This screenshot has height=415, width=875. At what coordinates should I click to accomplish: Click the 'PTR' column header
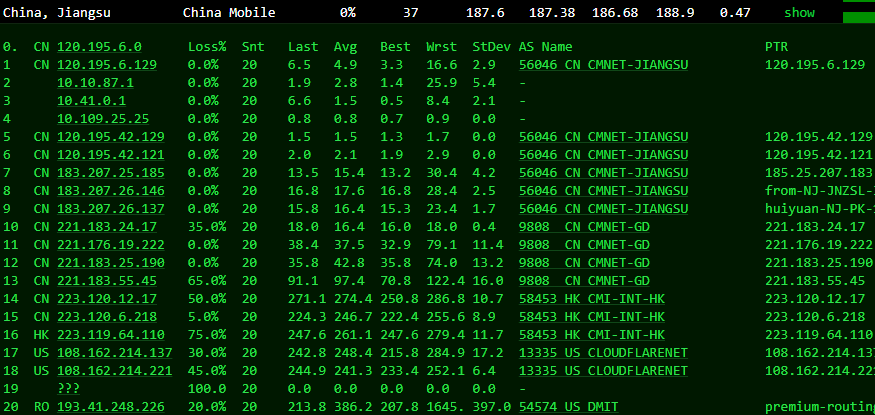[776, 47]
